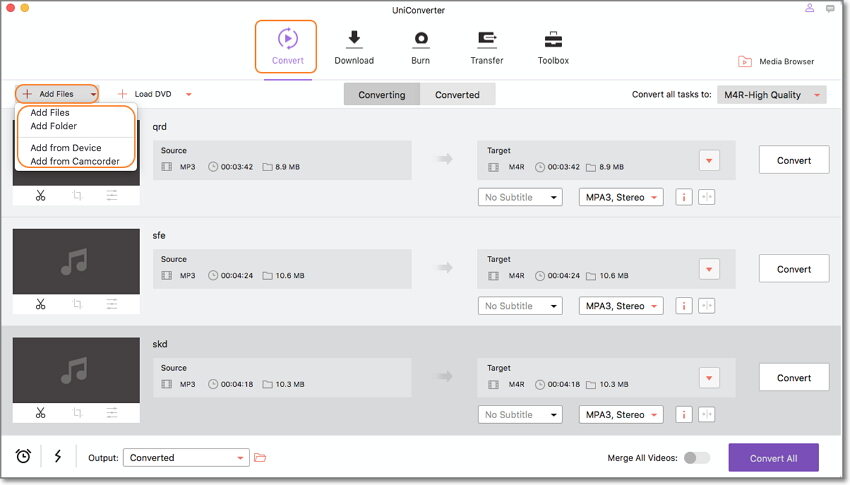Open the Download section
The width and height of the screenshot is (850, 485).
click(354, 47)
